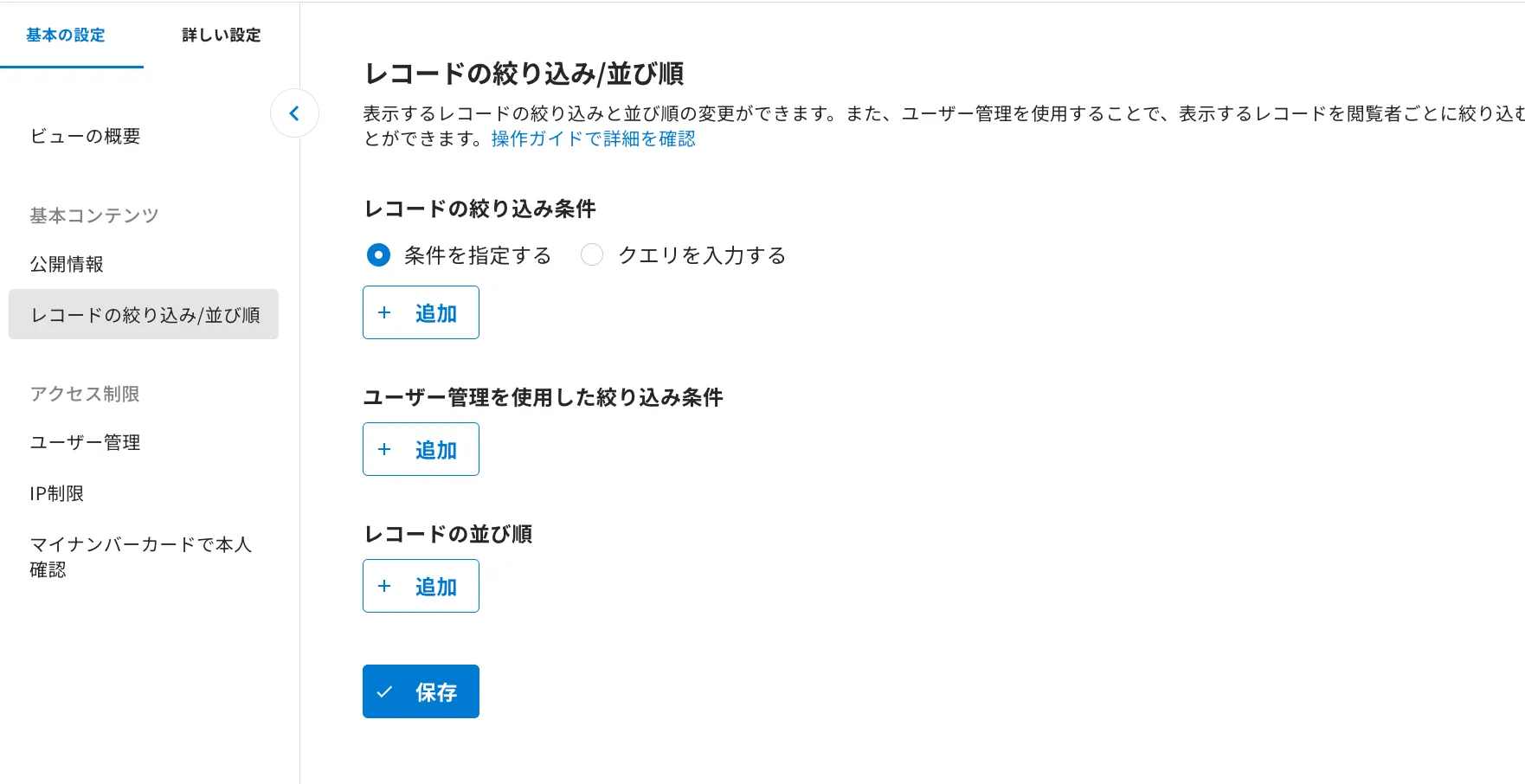Collapse the sidebar with the chevron button
Viewport: 1525px width, 784px height.
point(294,113)
